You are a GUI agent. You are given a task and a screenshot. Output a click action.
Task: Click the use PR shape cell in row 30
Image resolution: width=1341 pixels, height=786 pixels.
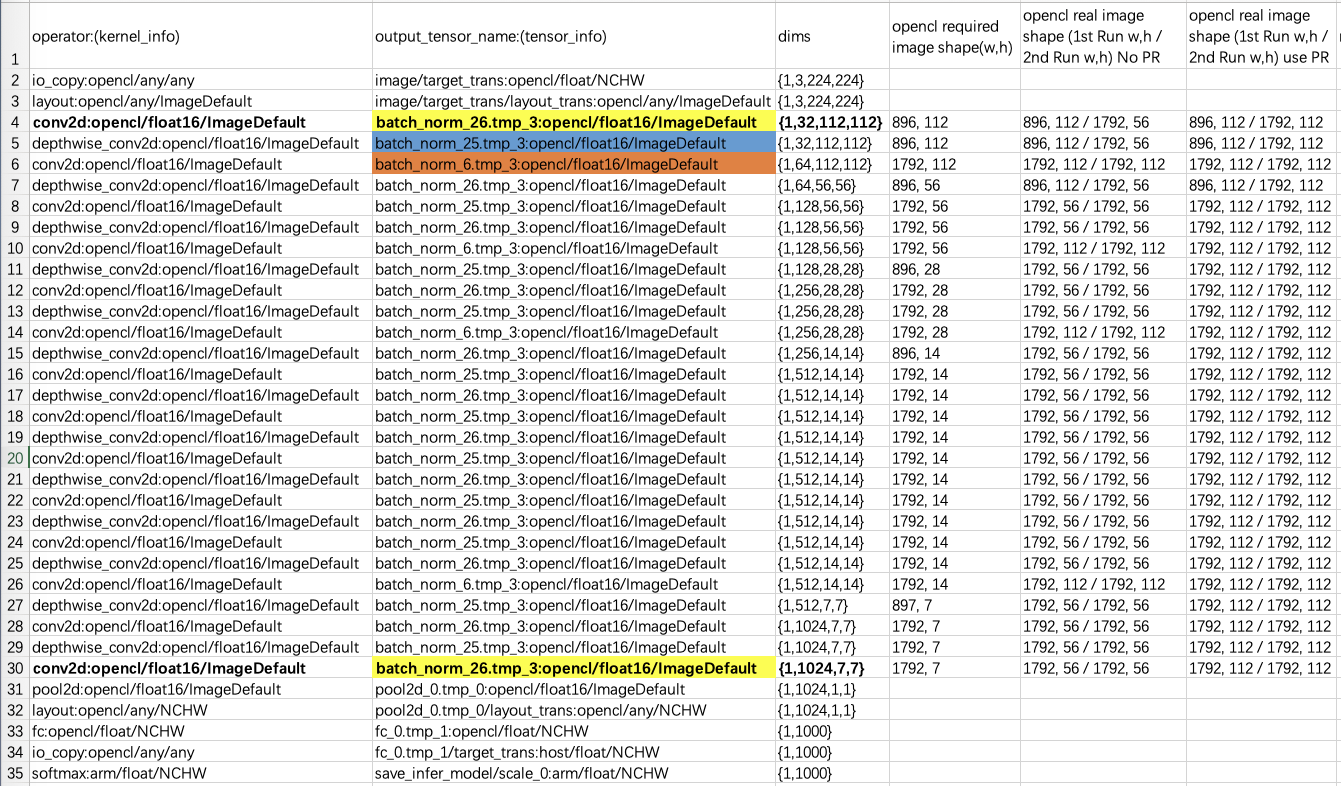[1260, 668]
